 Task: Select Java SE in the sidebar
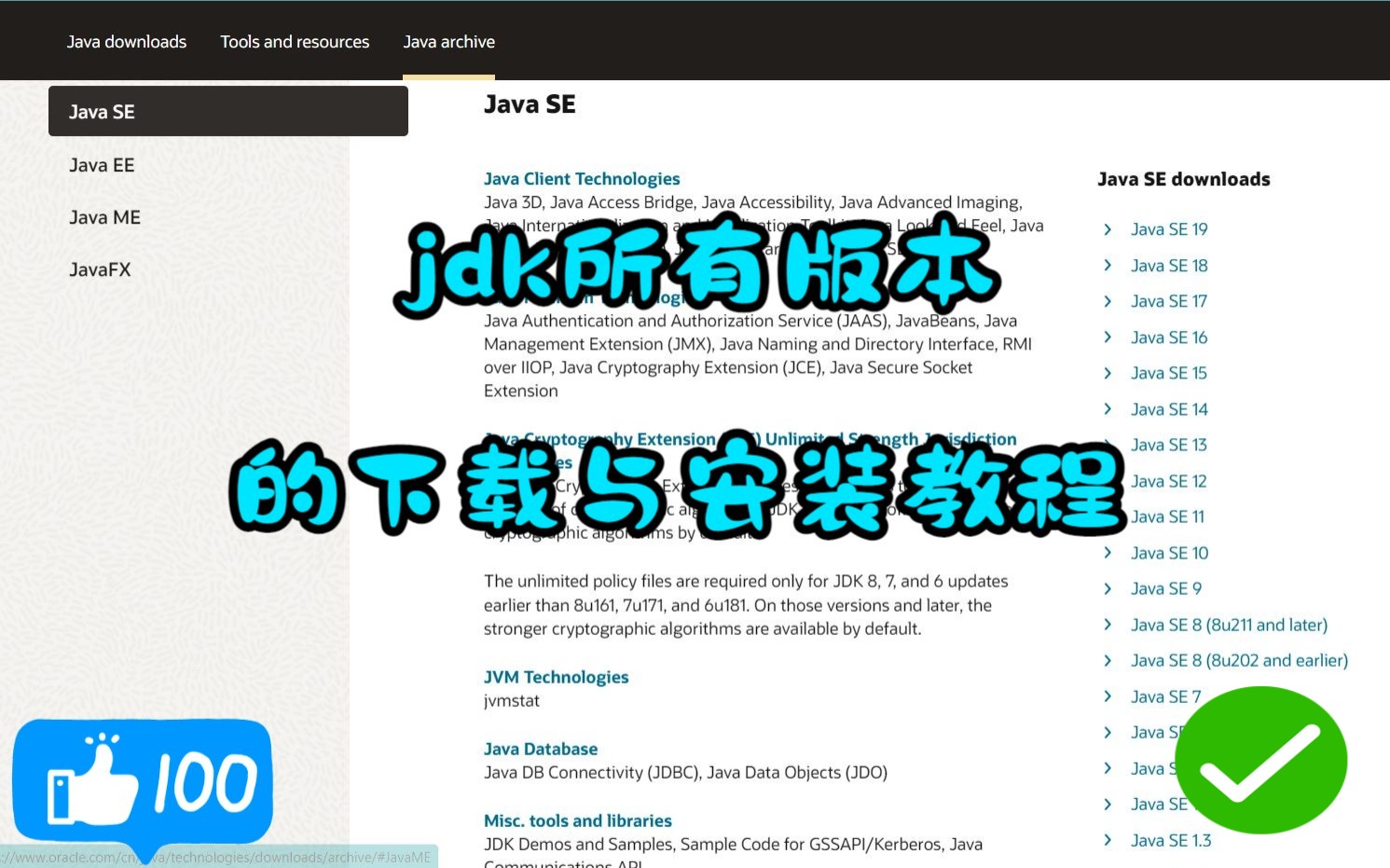[x=228, y=112]
